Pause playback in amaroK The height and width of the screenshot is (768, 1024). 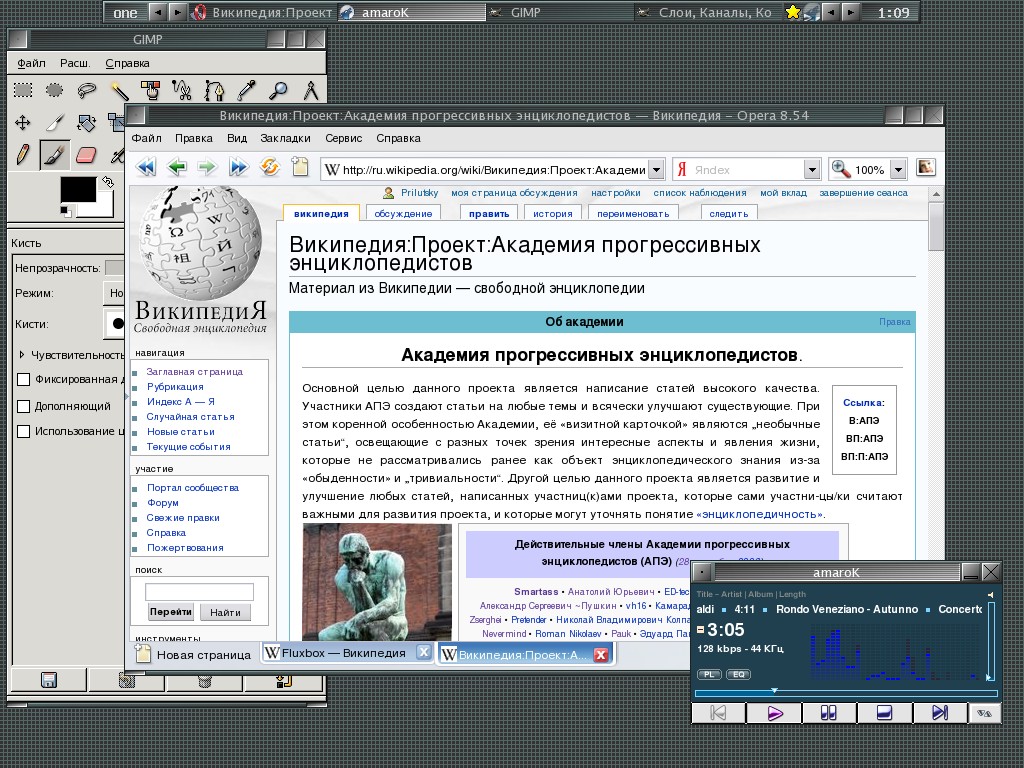[x=828, y=712]
